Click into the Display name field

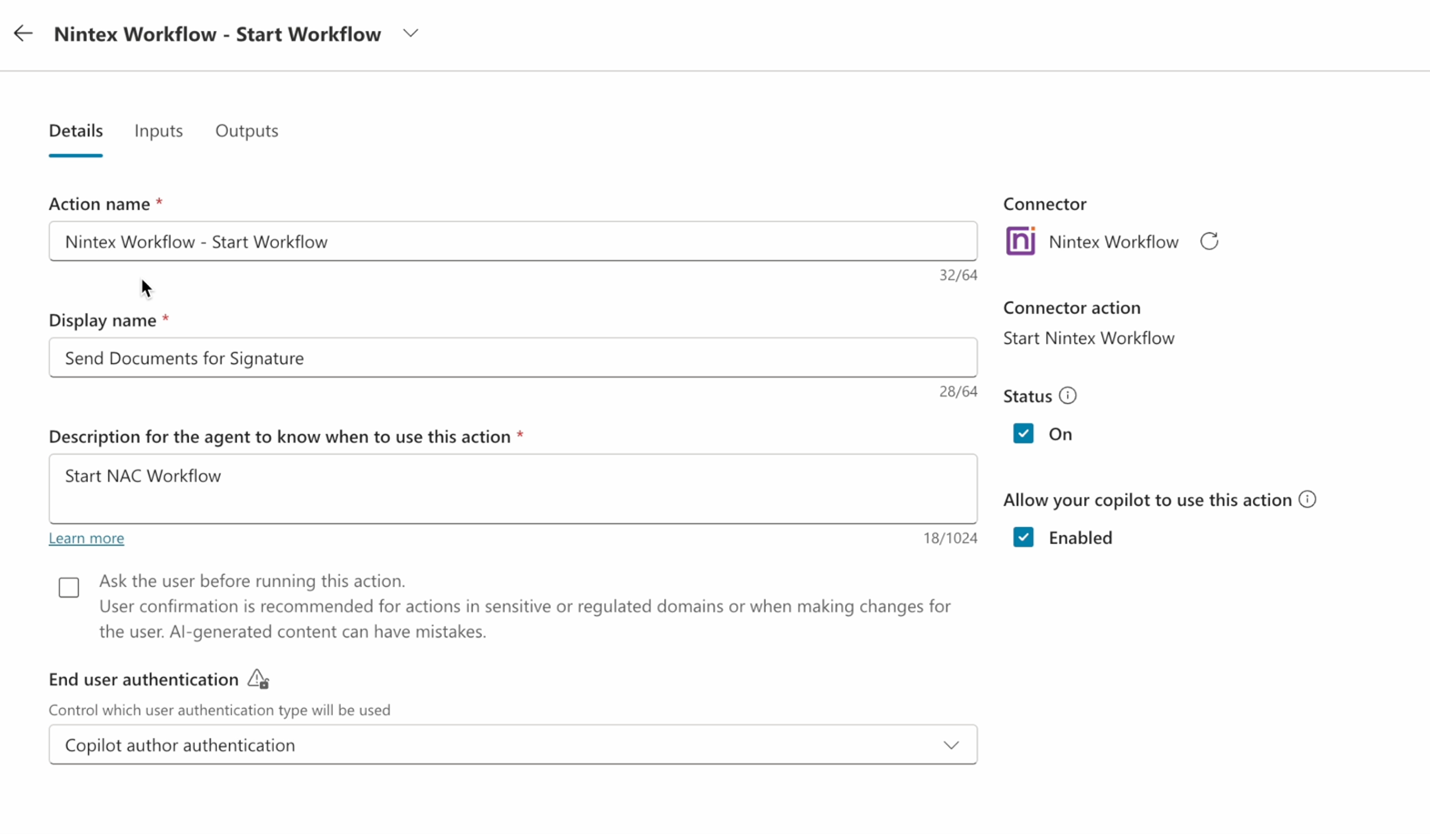(x=513, y=357)
